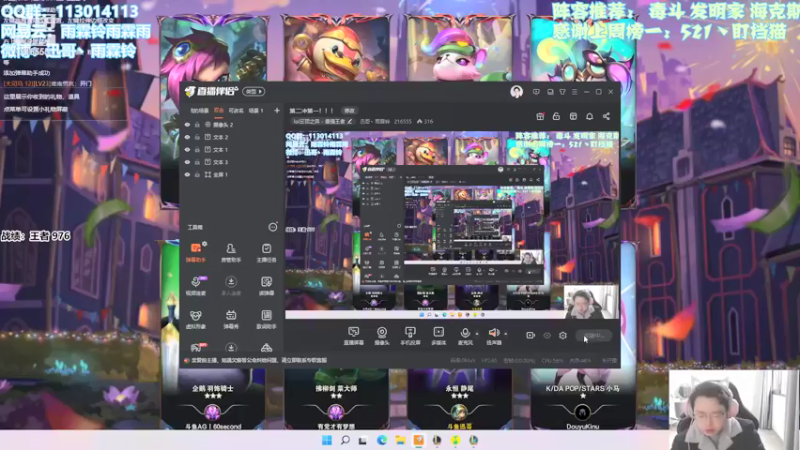Click the unlock icon in header toolbar
Image resolution: width=800 pixels, height=450 pixels.
pos(556,116)
